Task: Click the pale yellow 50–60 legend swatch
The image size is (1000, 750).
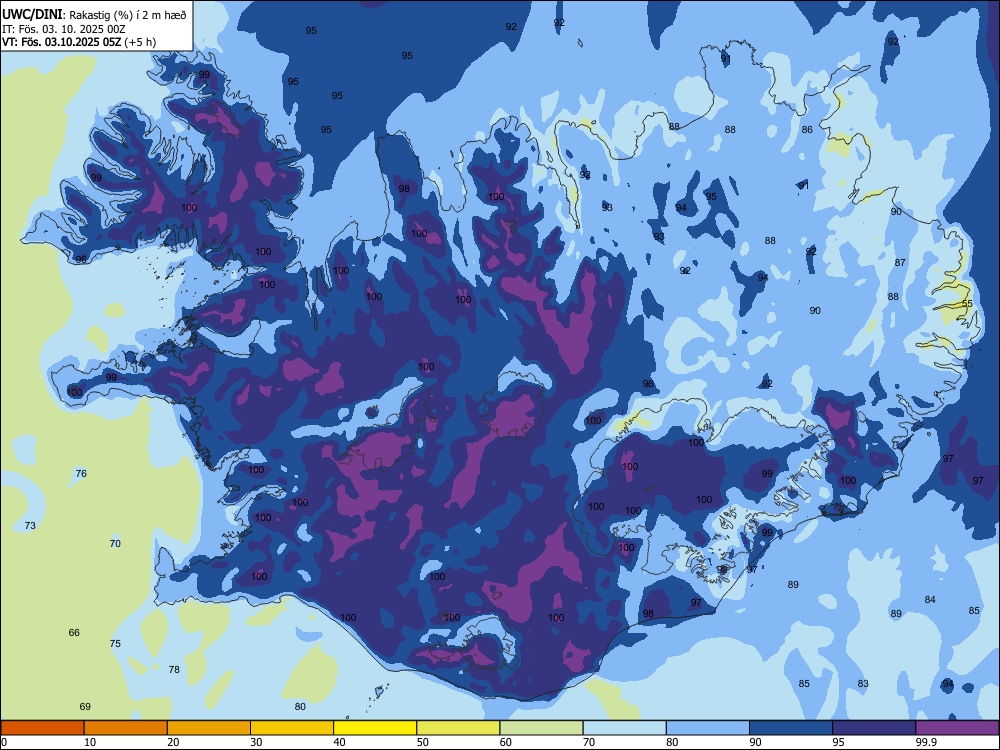Action: point(458,728)
